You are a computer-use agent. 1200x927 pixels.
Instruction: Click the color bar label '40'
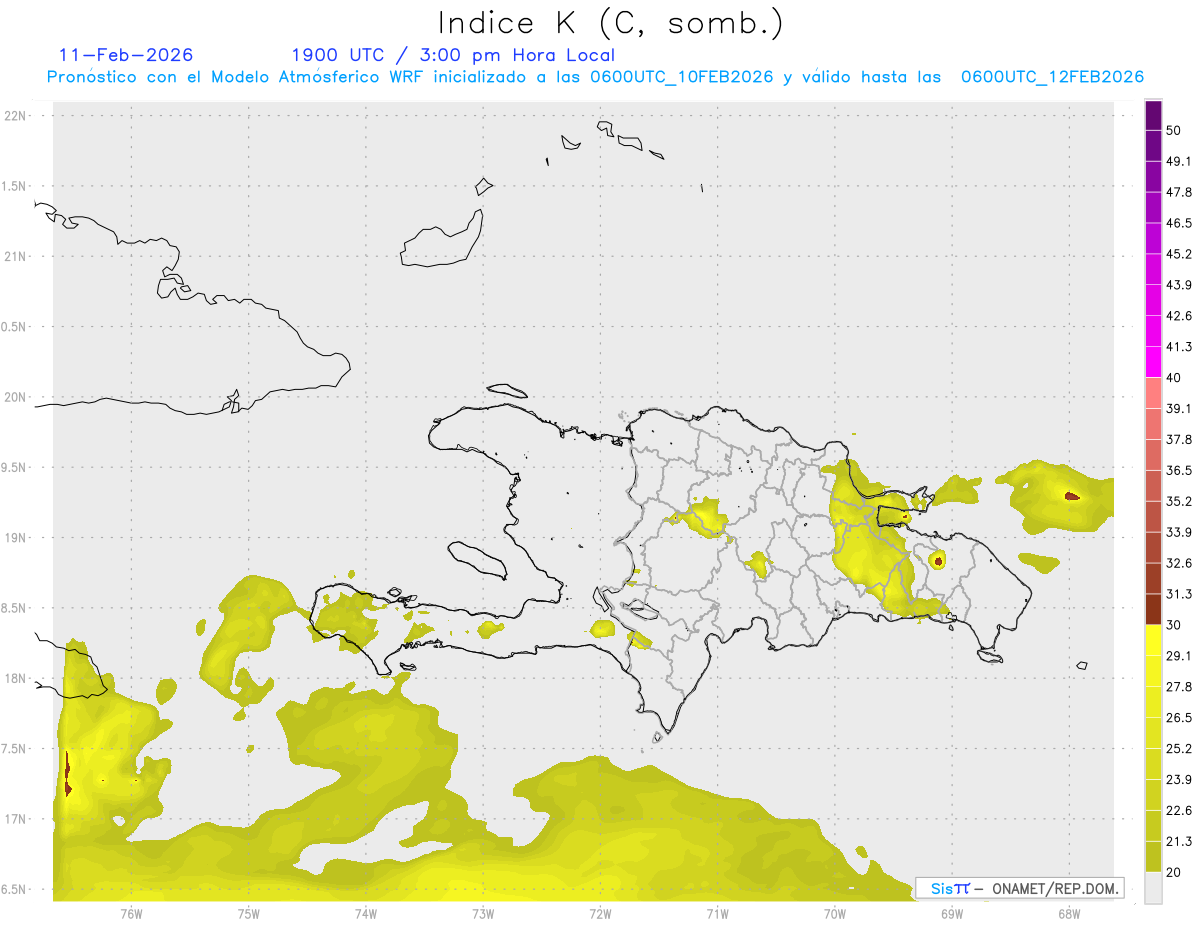pos(1174,378)
